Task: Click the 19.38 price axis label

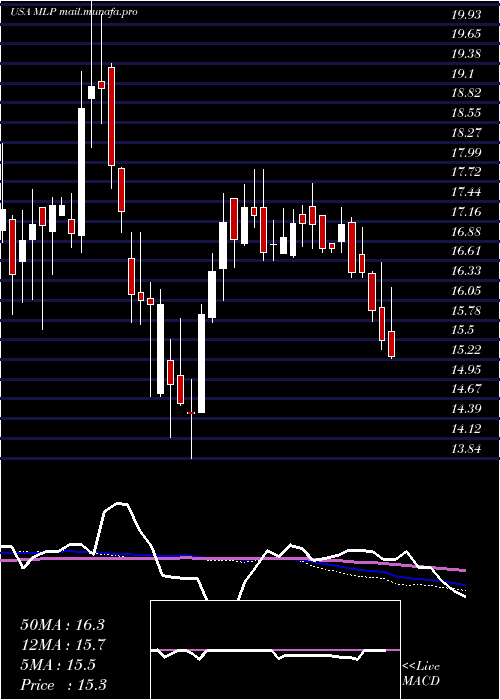Action: coord(466,54)
